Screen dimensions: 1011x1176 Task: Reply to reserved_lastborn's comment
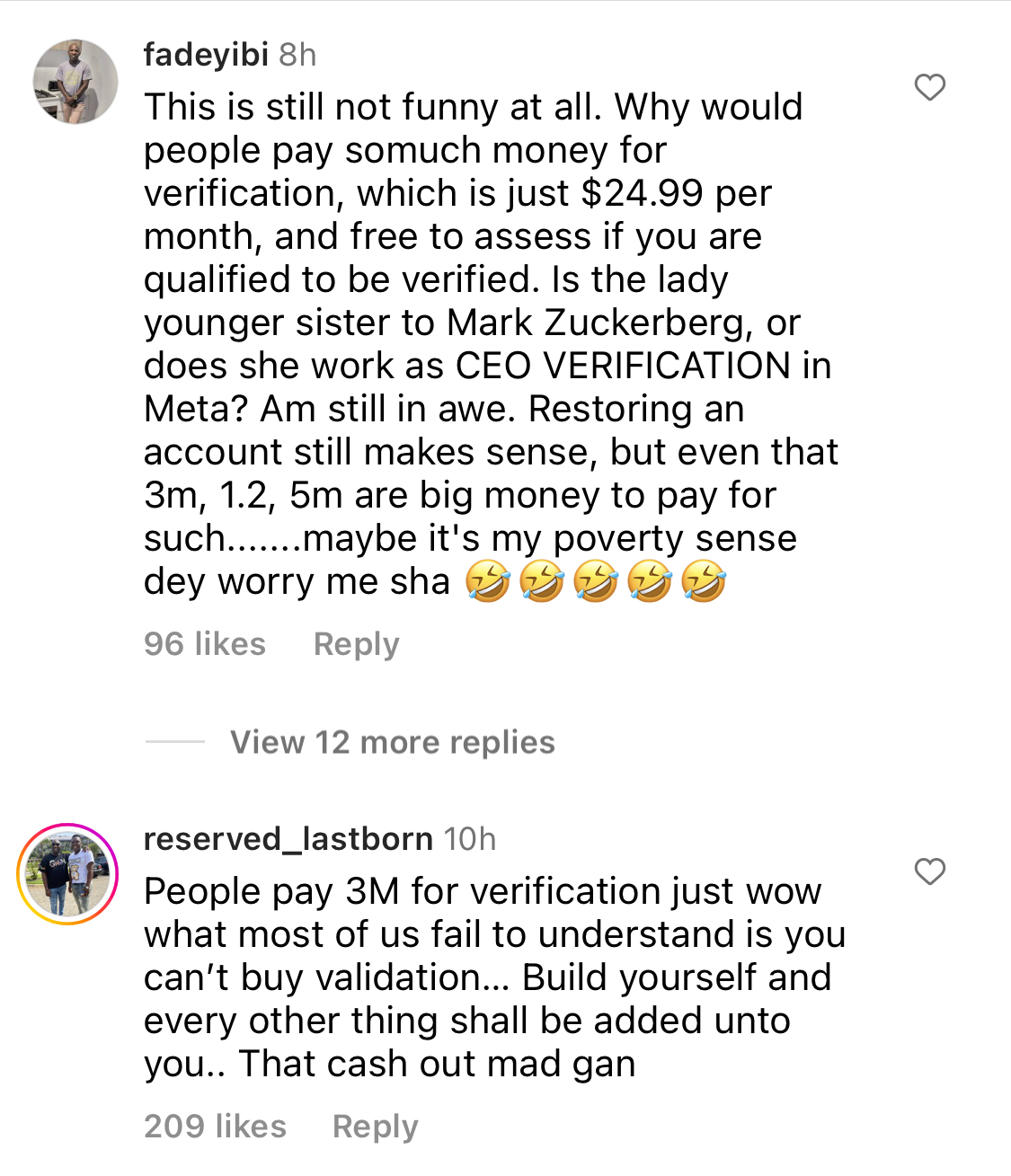(376, 1127)
